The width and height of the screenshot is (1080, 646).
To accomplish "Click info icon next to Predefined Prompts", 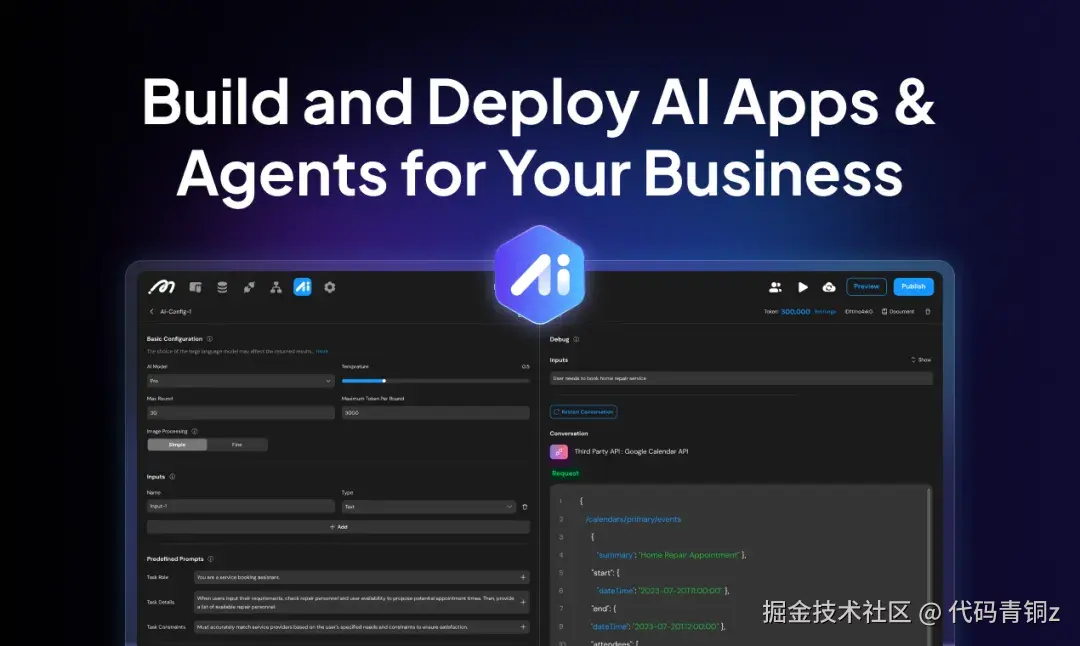I will click(x=210, y=559).
